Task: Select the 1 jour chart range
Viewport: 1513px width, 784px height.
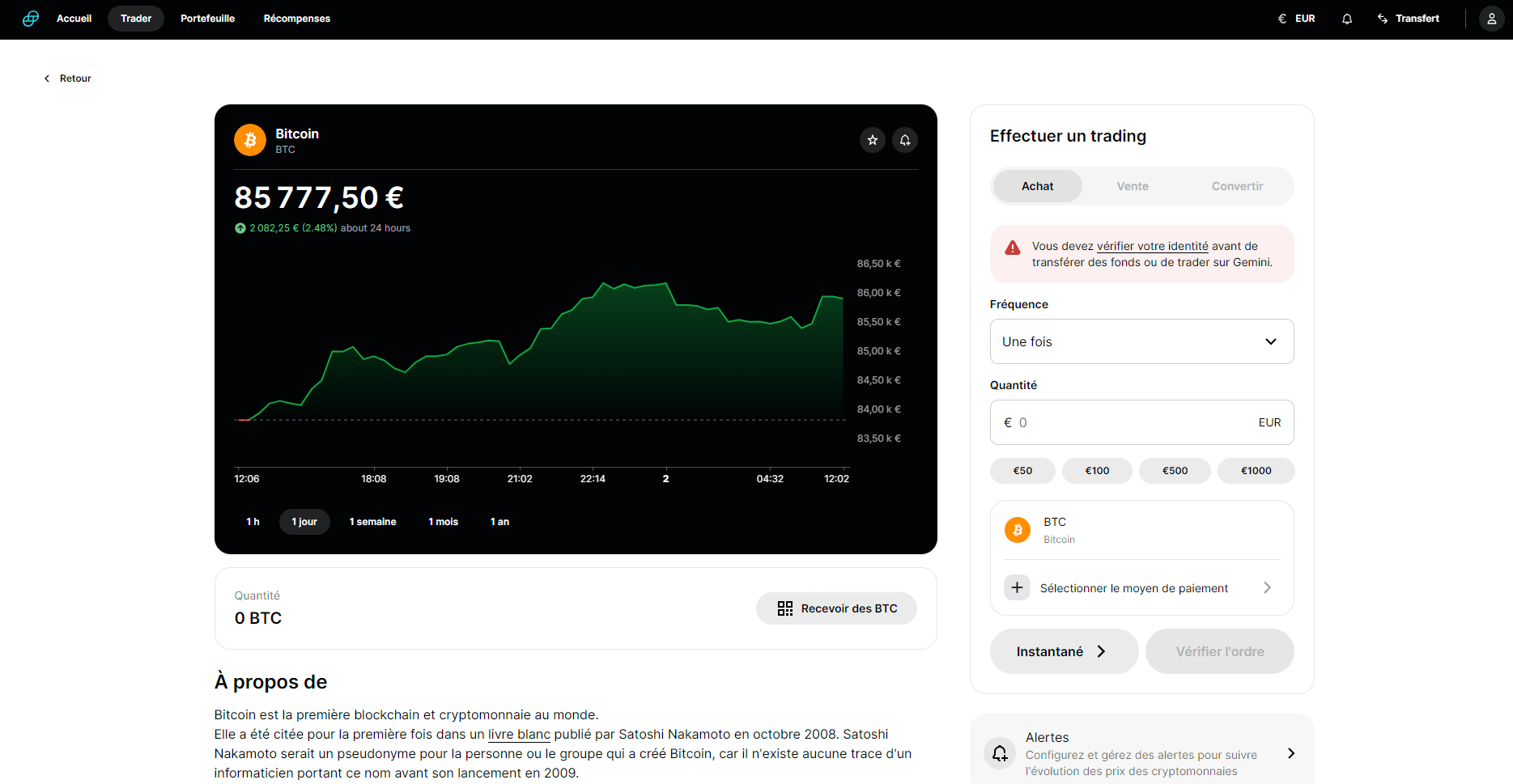Action: point(304,522)
